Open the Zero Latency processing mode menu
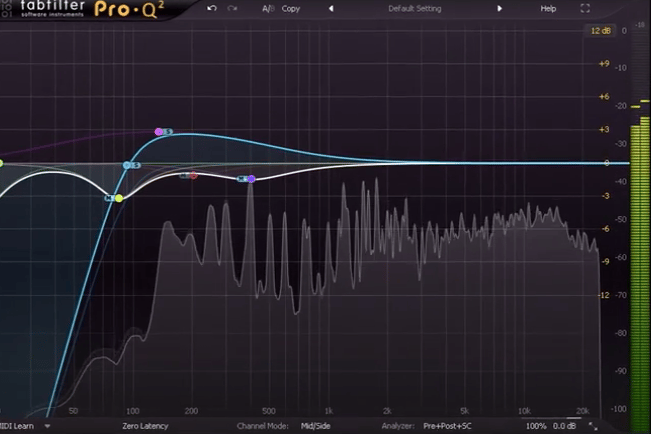651x434 pixels. tap(145, 426)
